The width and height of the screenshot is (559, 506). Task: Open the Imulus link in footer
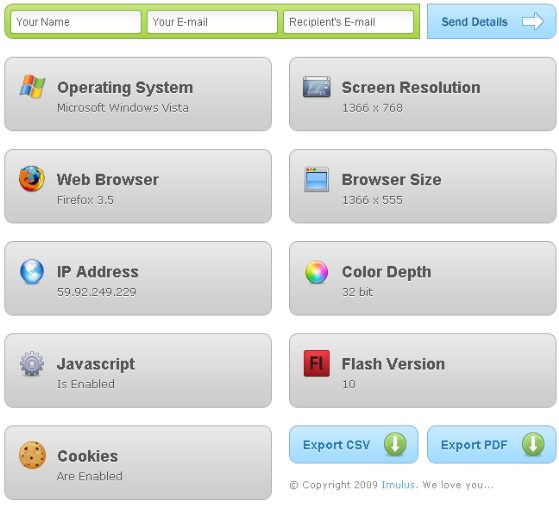[398, 485]
